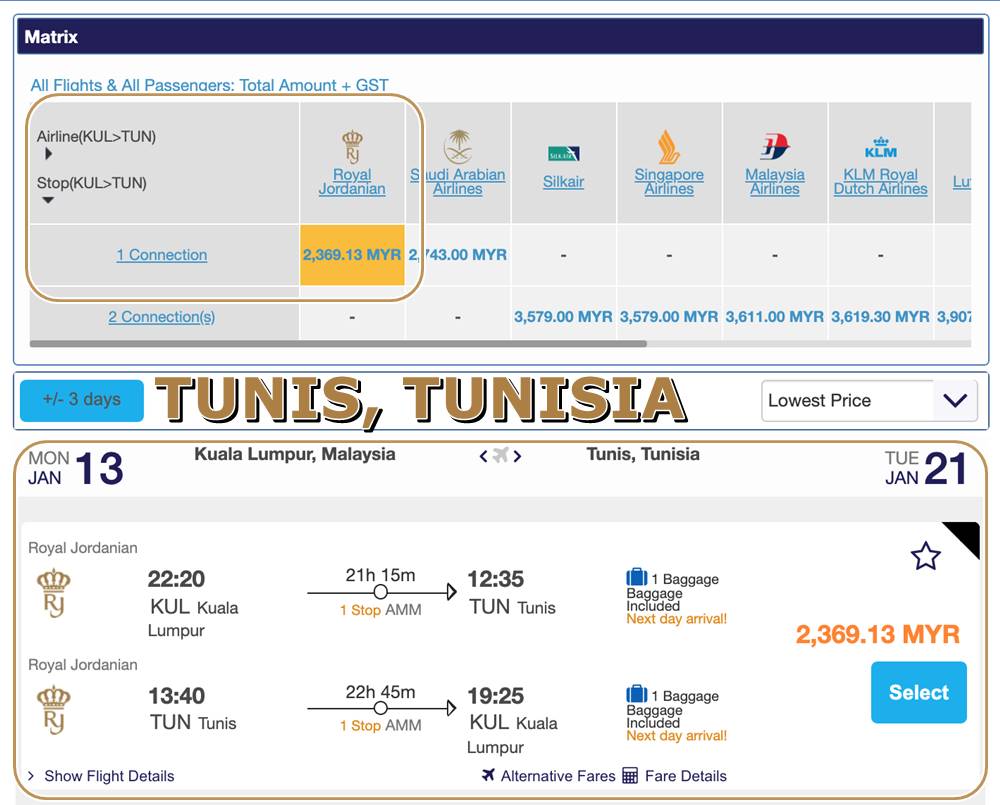This screenshot has width=1000, height=805.
Task: Click the orange 2,369.13 MYR total price
Action: pos(878,634)
